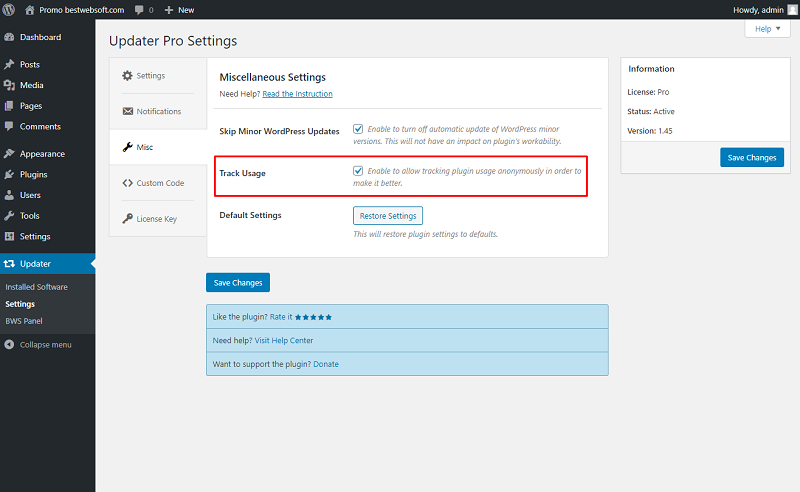This screenshot has height=492, width=800.
Task: Open Installed Software submenu item
Action: pyautogui.click(x=36, y=287)
